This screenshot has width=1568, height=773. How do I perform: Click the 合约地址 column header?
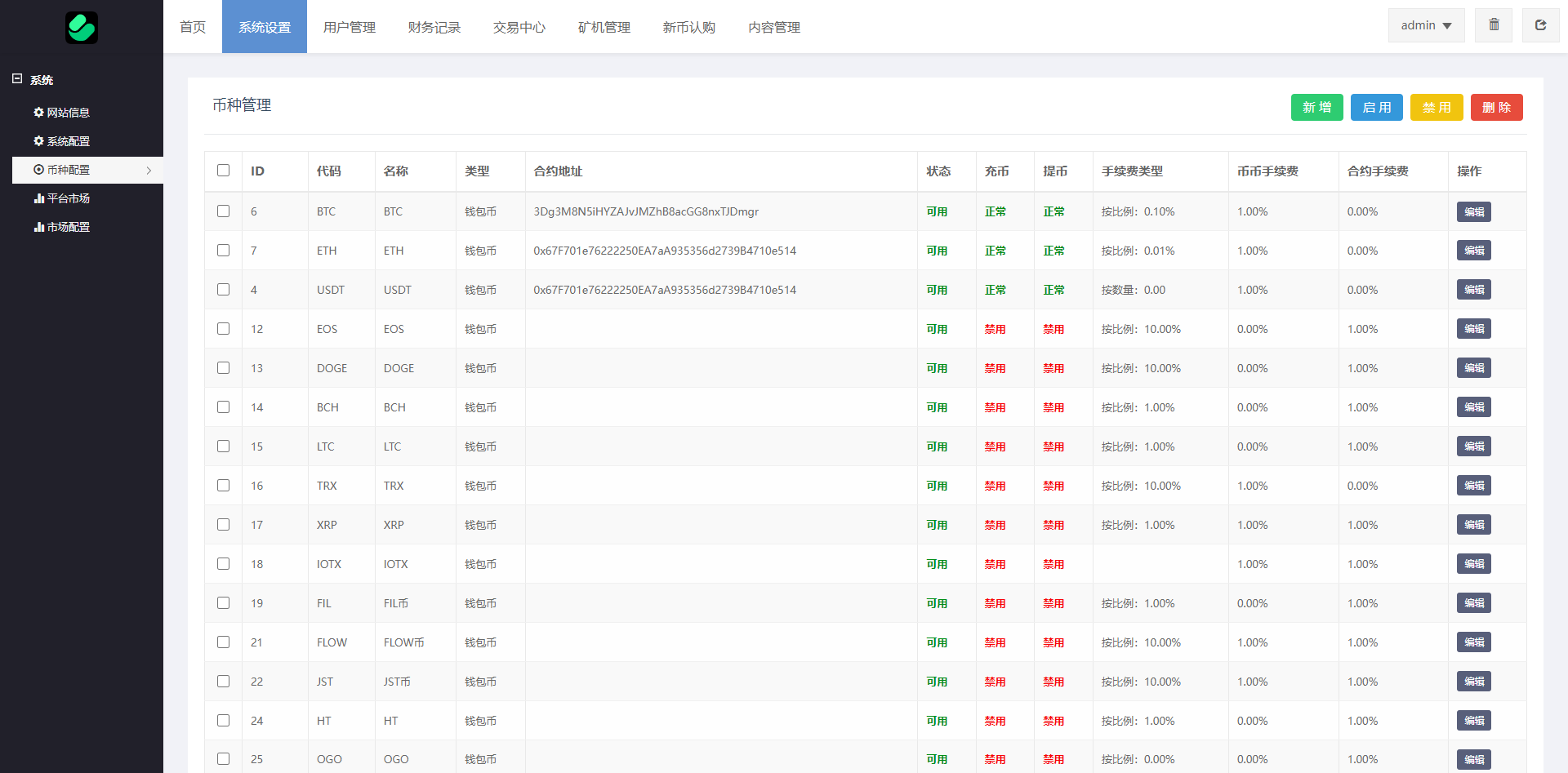point(558,171)
